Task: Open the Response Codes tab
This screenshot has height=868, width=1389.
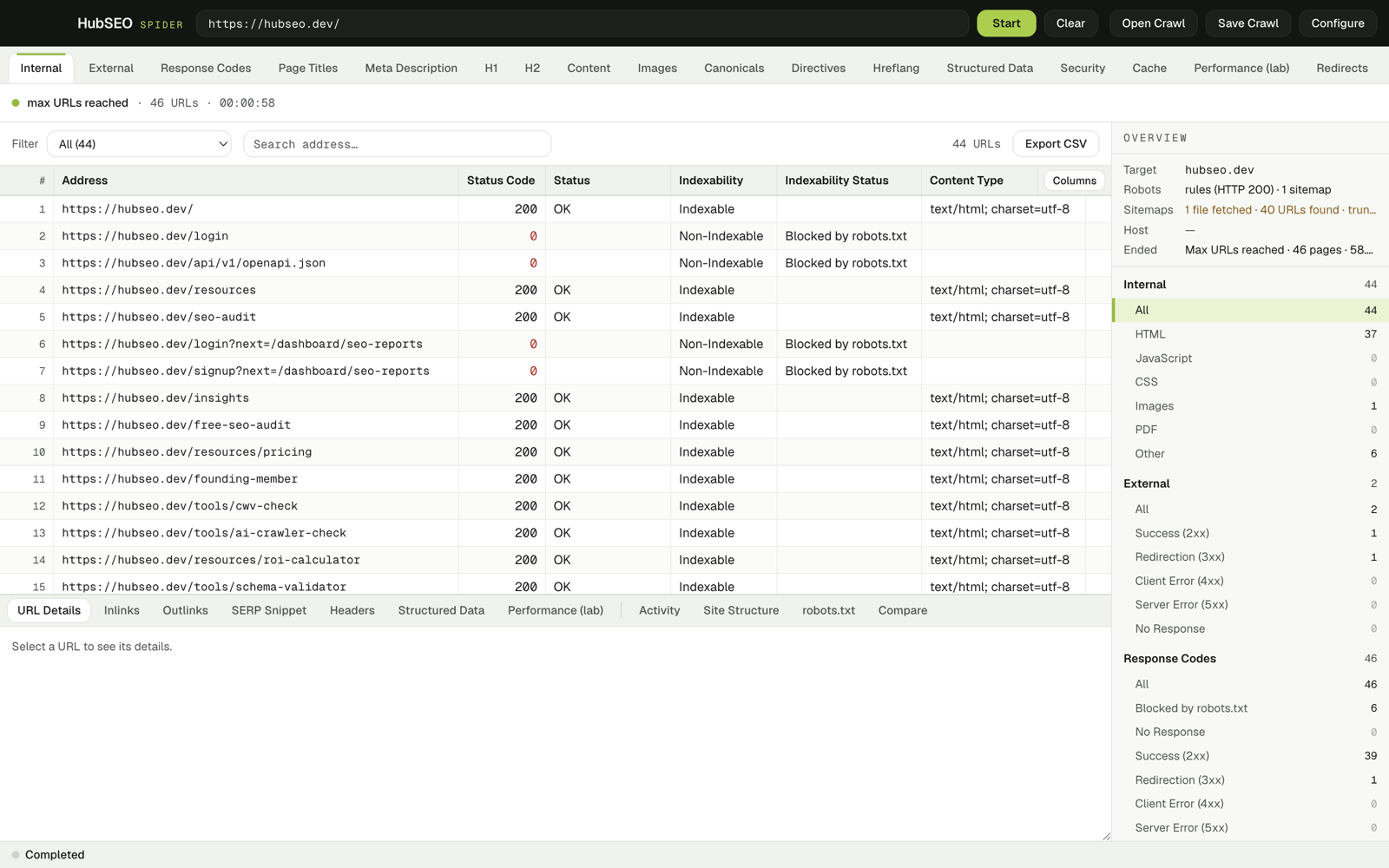Action: pyautogui.click(x=206, y=69)
